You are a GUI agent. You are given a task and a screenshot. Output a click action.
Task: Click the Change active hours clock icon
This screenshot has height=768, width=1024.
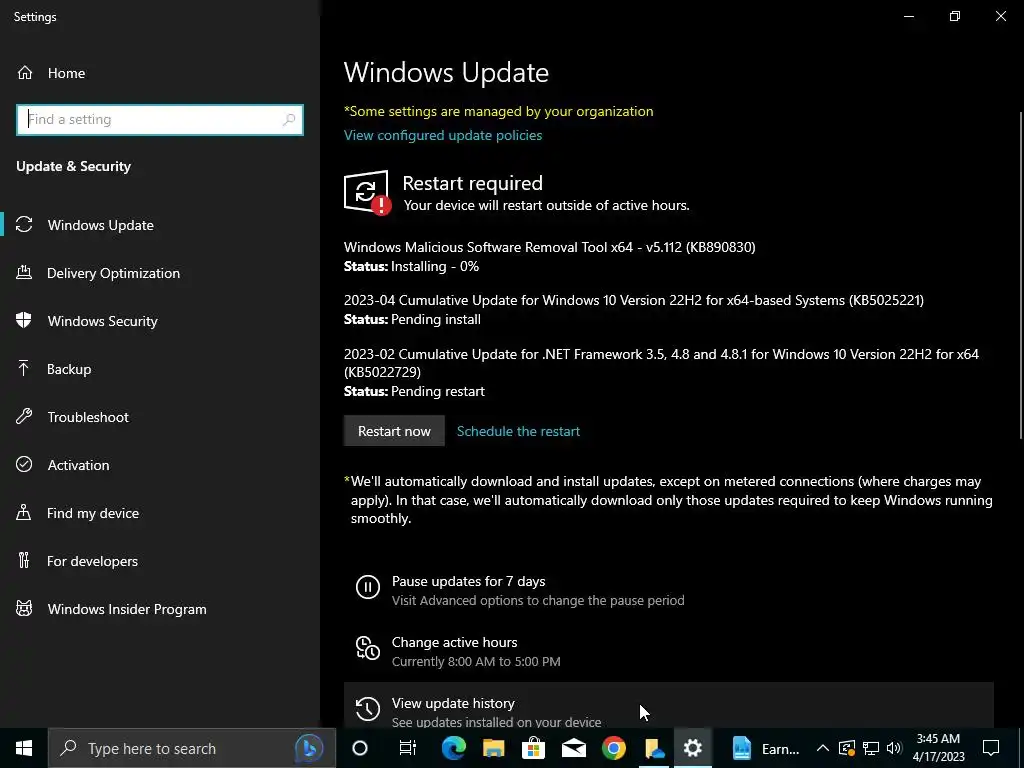pyautogui.click(x=368, y=648)
